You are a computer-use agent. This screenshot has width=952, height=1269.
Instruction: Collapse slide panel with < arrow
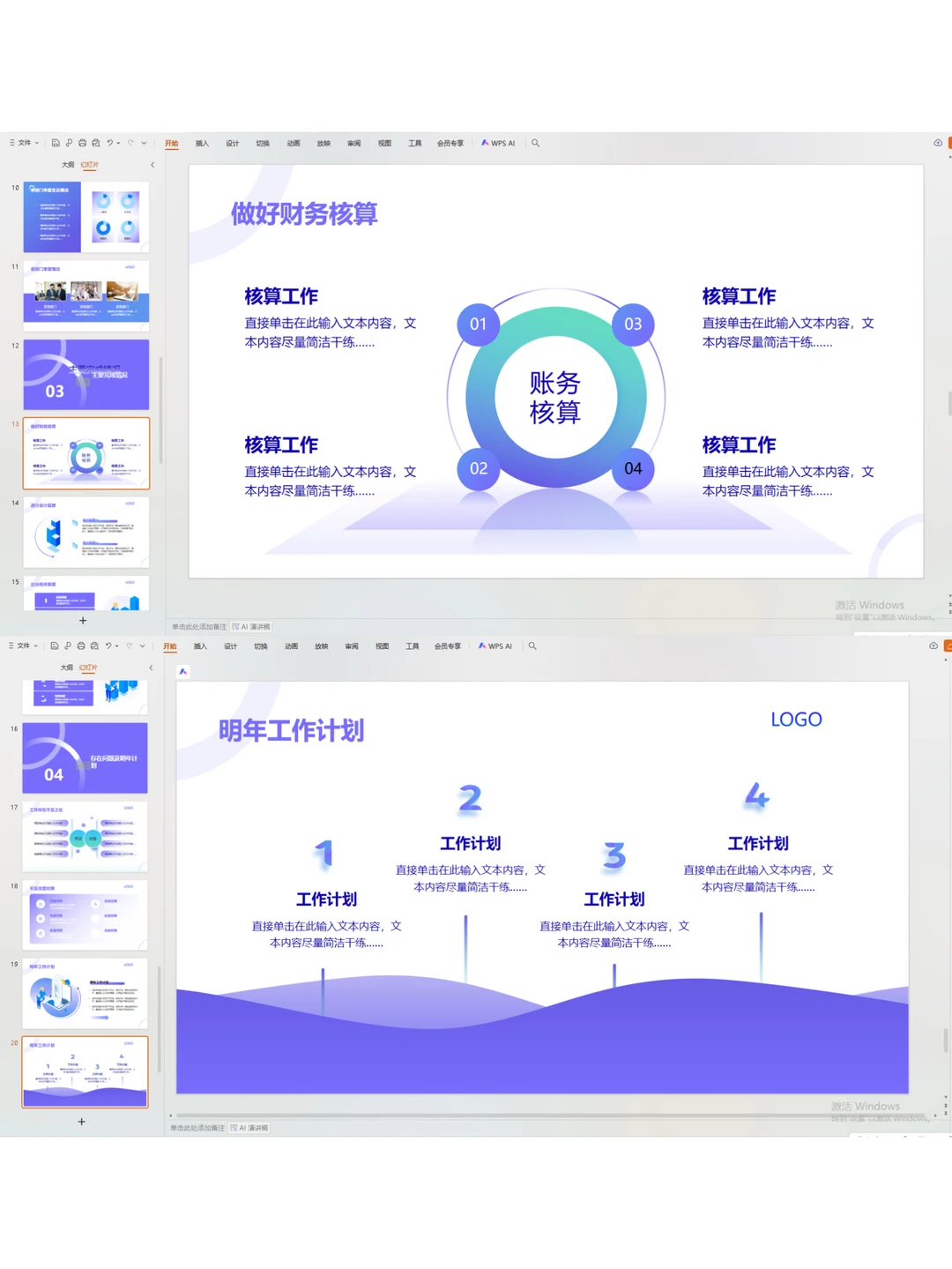152,164
